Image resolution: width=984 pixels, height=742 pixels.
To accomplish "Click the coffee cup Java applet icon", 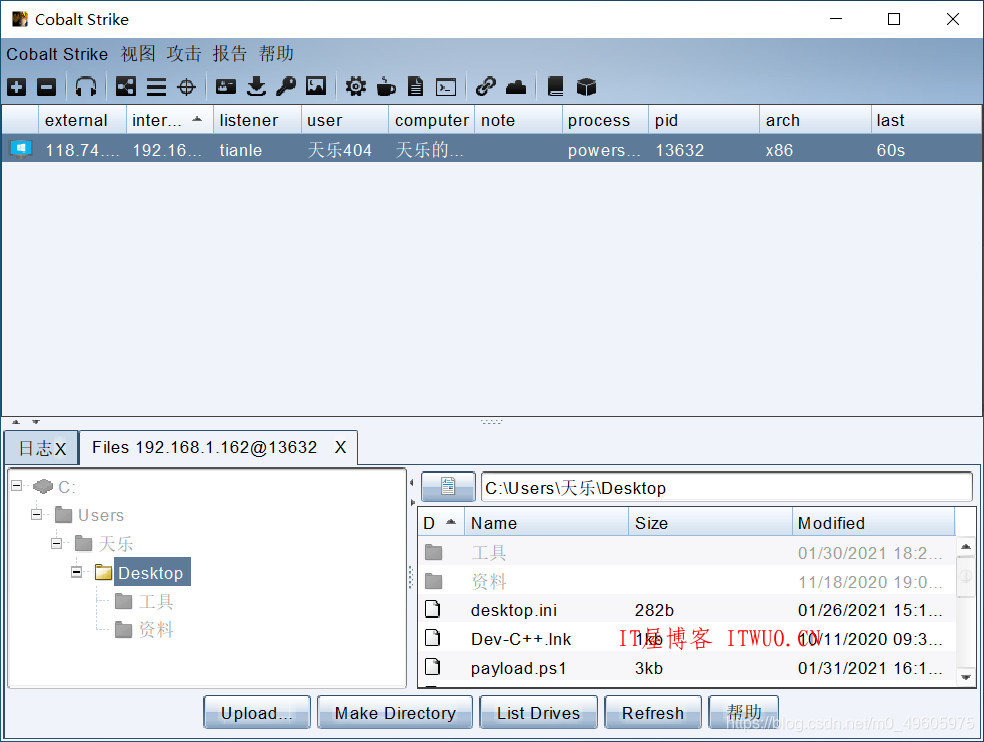I will click(x=386, y=87).
